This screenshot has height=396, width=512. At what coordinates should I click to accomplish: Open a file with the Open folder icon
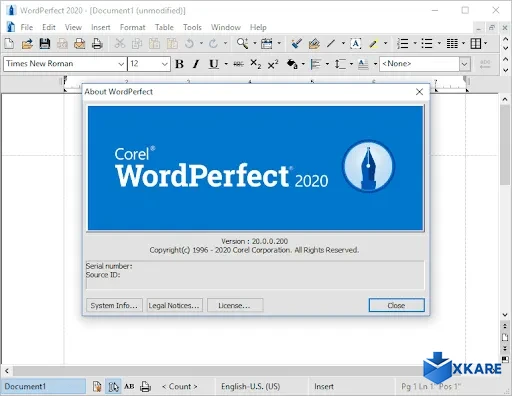coord(27,43)
